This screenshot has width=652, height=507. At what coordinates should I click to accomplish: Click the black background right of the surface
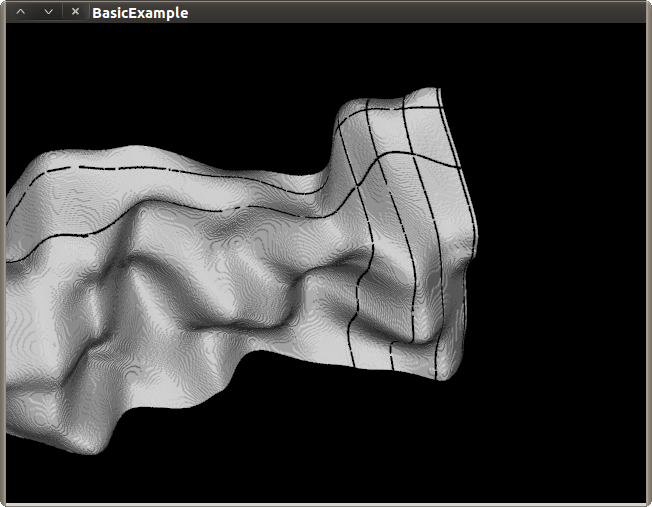coord(560,250)
